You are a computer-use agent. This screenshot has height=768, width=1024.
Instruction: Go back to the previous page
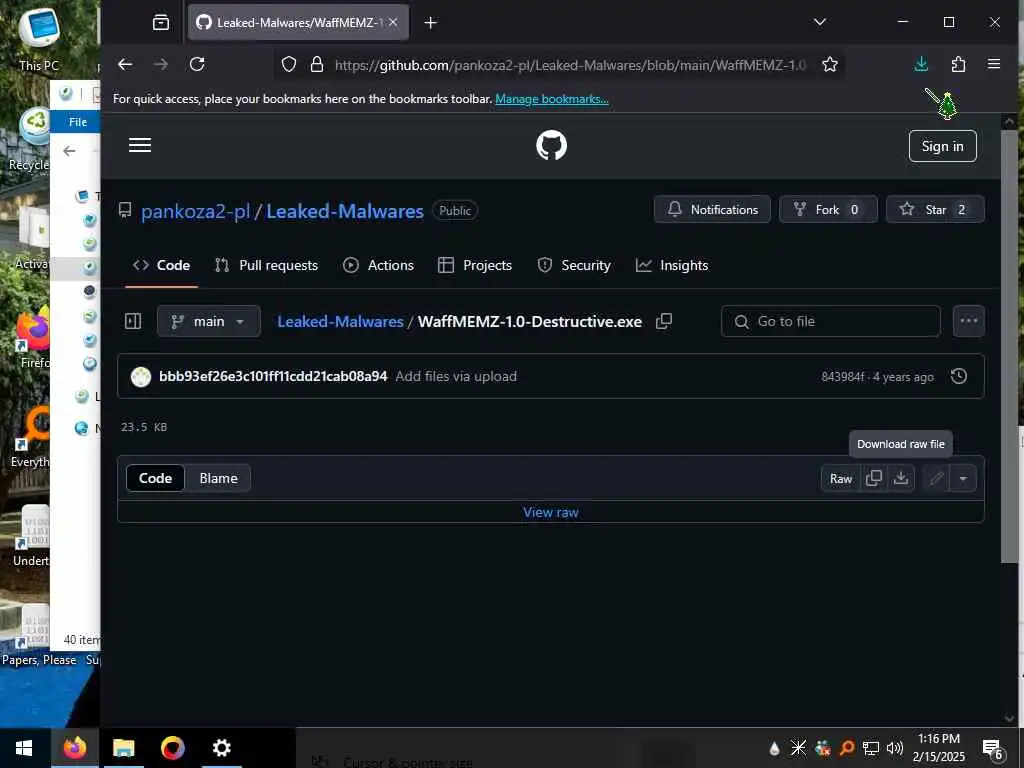tap(125, 64)
